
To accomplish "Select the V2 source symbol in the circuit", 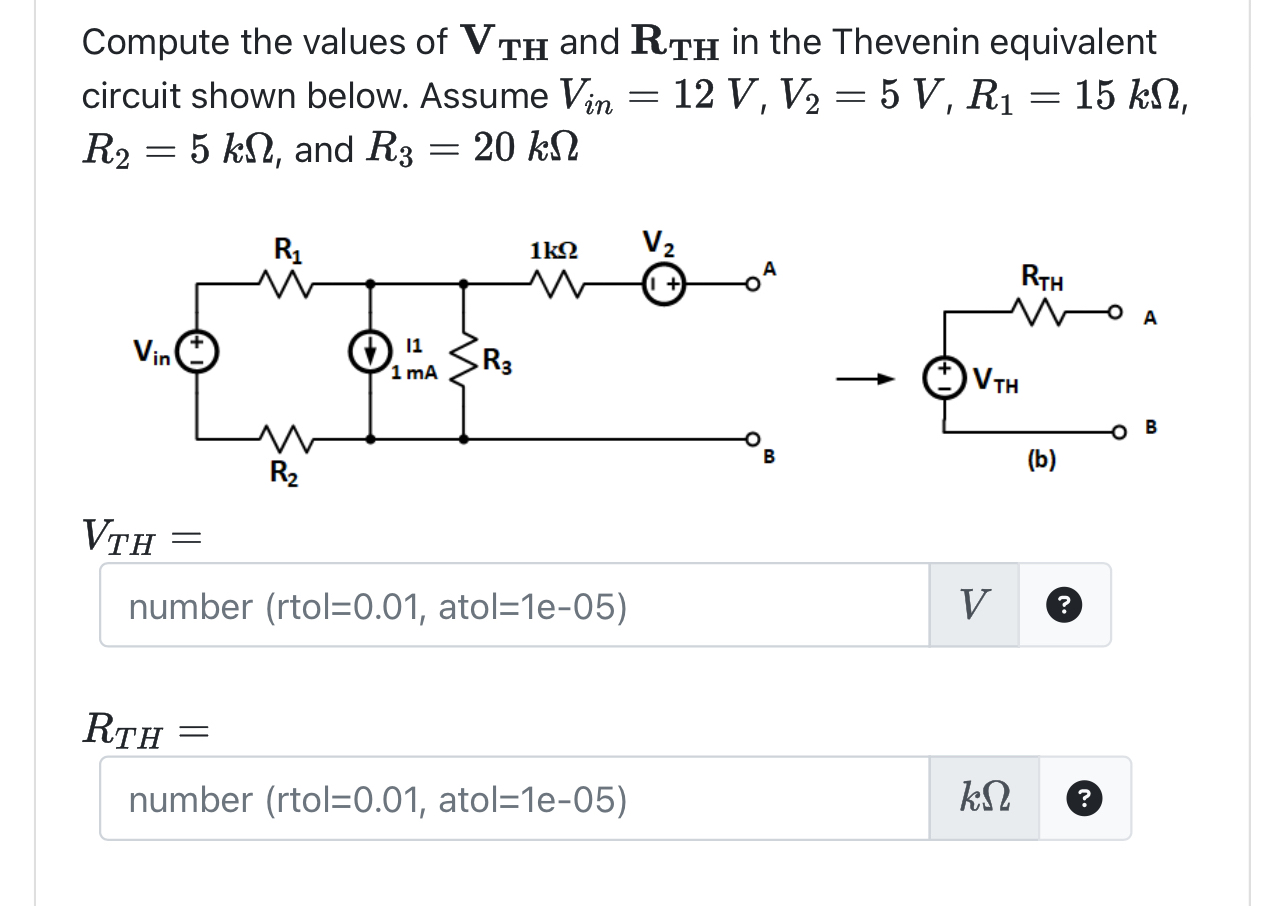I will point(662,283).
